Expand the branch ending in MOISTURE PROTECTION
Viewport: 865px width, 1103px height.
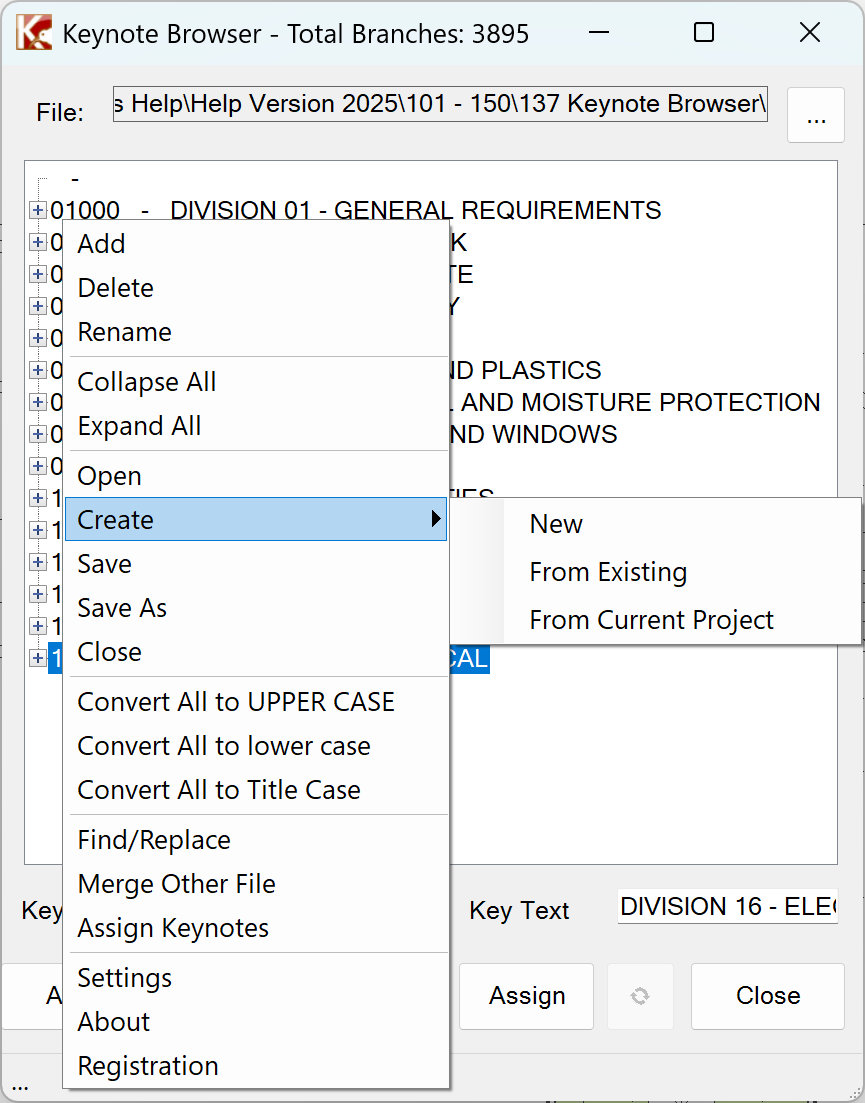[38, 403]
